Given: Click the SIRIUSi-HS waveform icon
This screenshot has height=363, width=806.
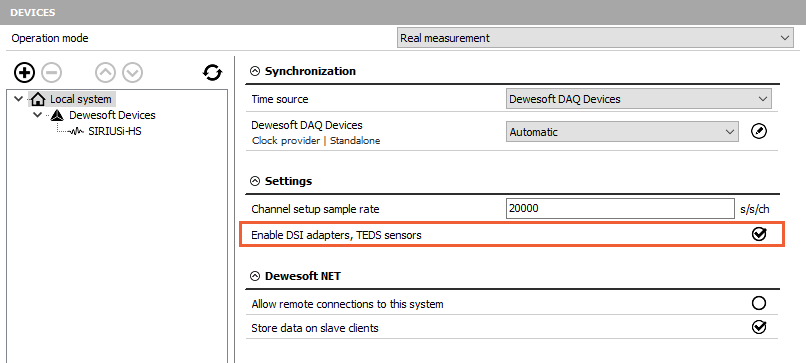Looking at the screenshot, I should coord(77,132).
